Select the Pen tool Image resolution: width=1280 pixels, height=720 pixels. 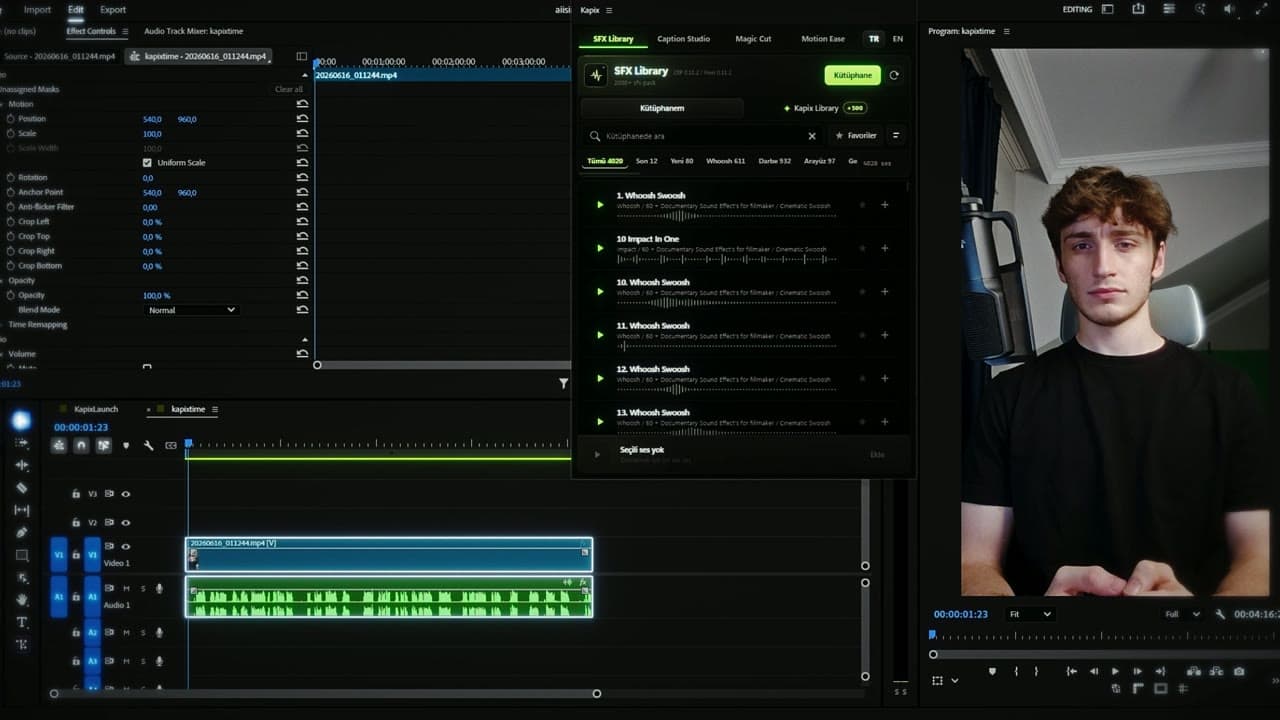coord(22,532)
